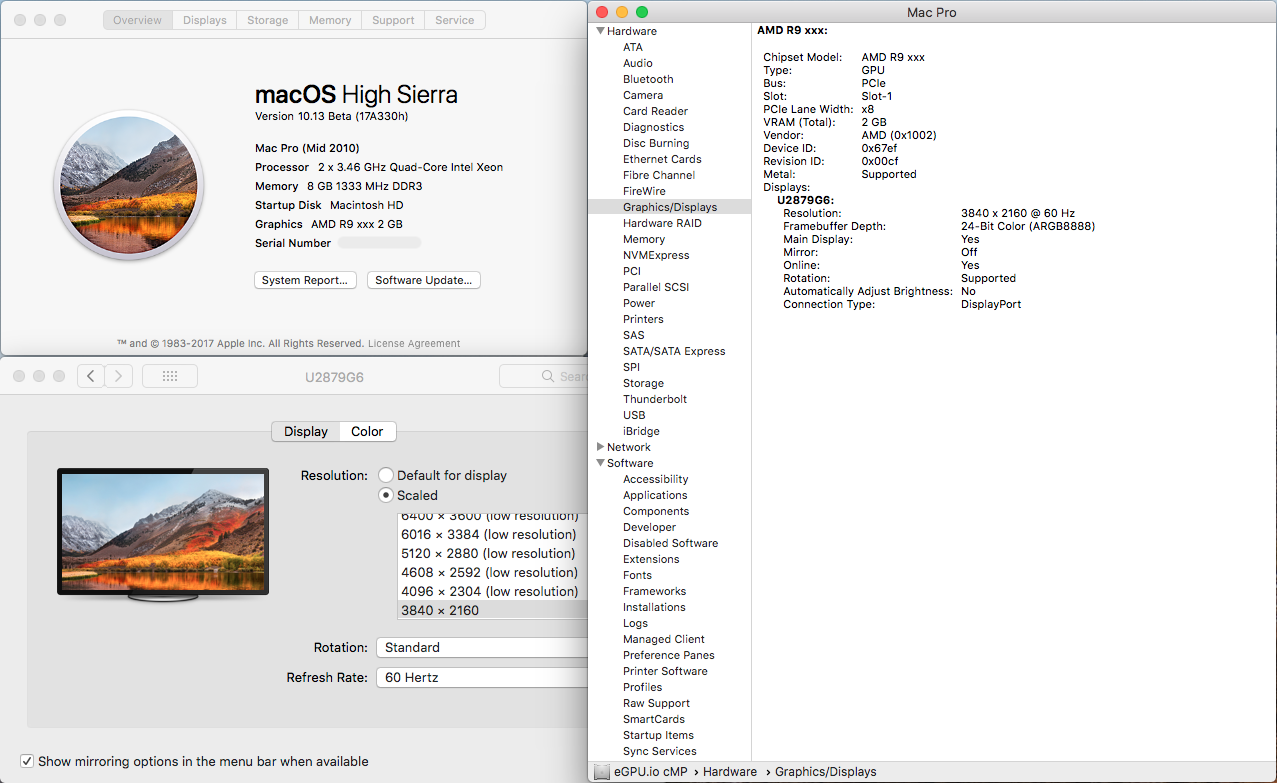Open the Storage tab
Viewport: 1277px width, 783px height.
268,20
